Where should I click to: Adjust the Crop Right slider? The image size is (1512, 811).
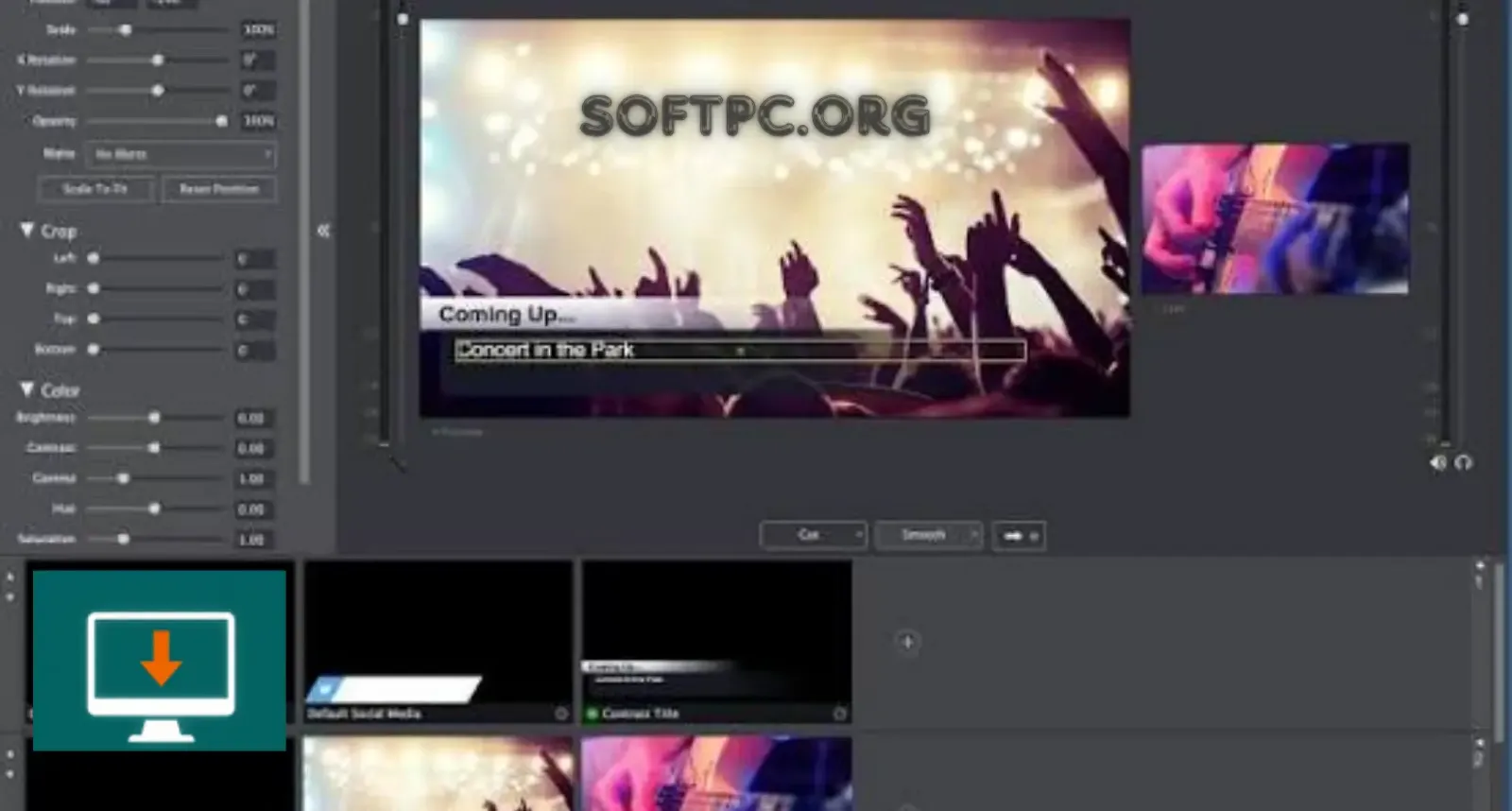tap(94, 288)
